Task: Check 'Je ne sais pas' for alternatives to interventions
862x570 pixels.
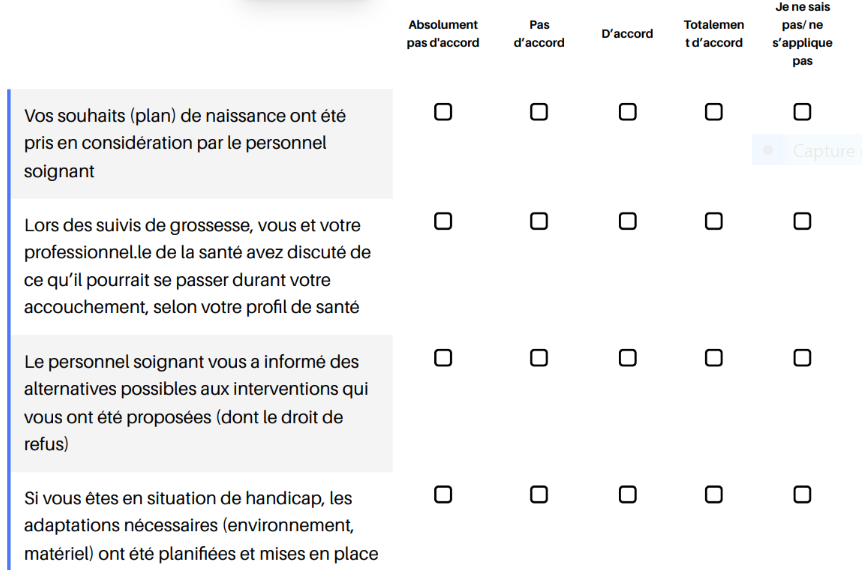Action: [x=802, y=358]
